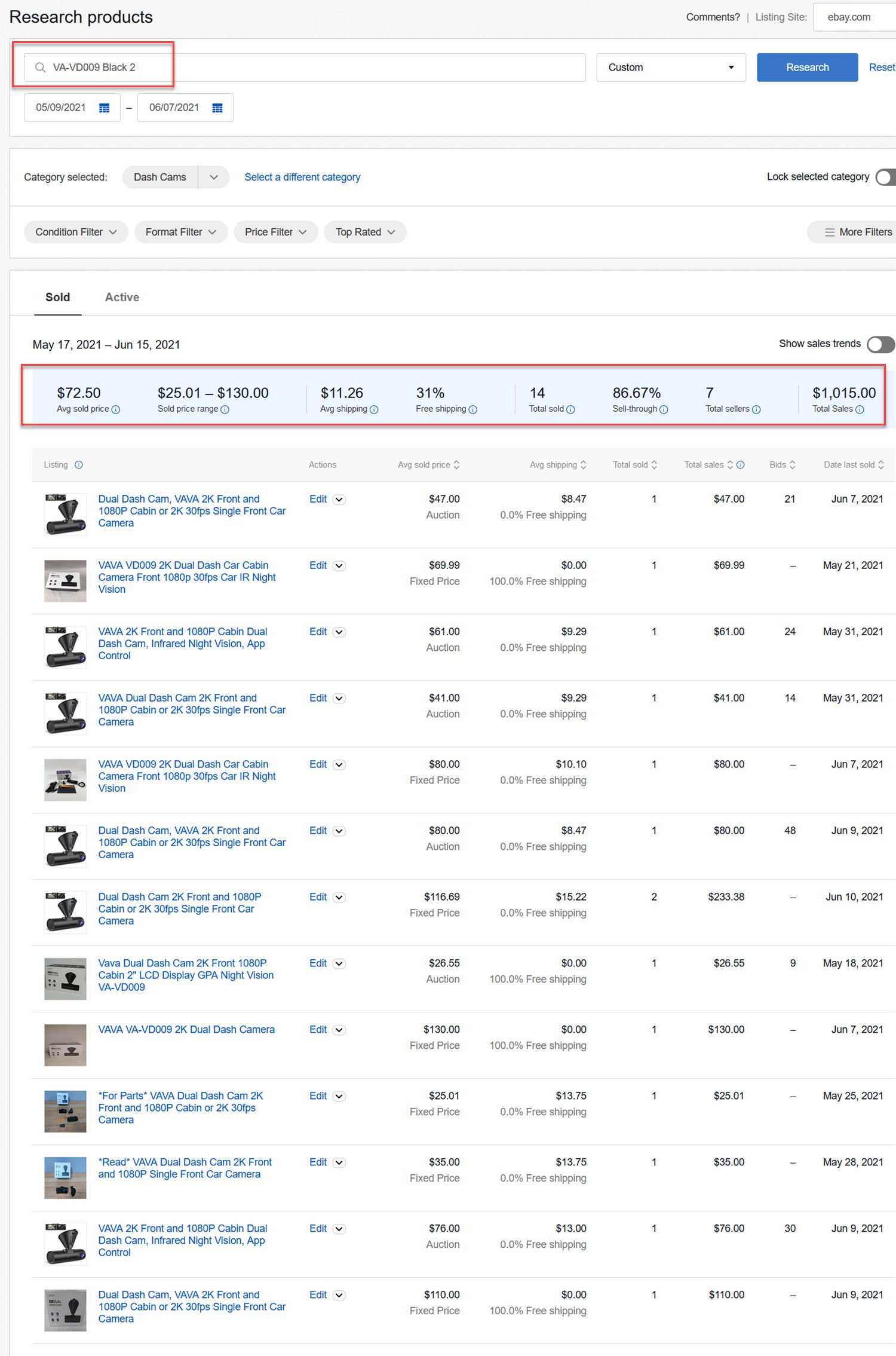
Task: Click the summary Total Sales info icon
Action: tap(860, 409)
